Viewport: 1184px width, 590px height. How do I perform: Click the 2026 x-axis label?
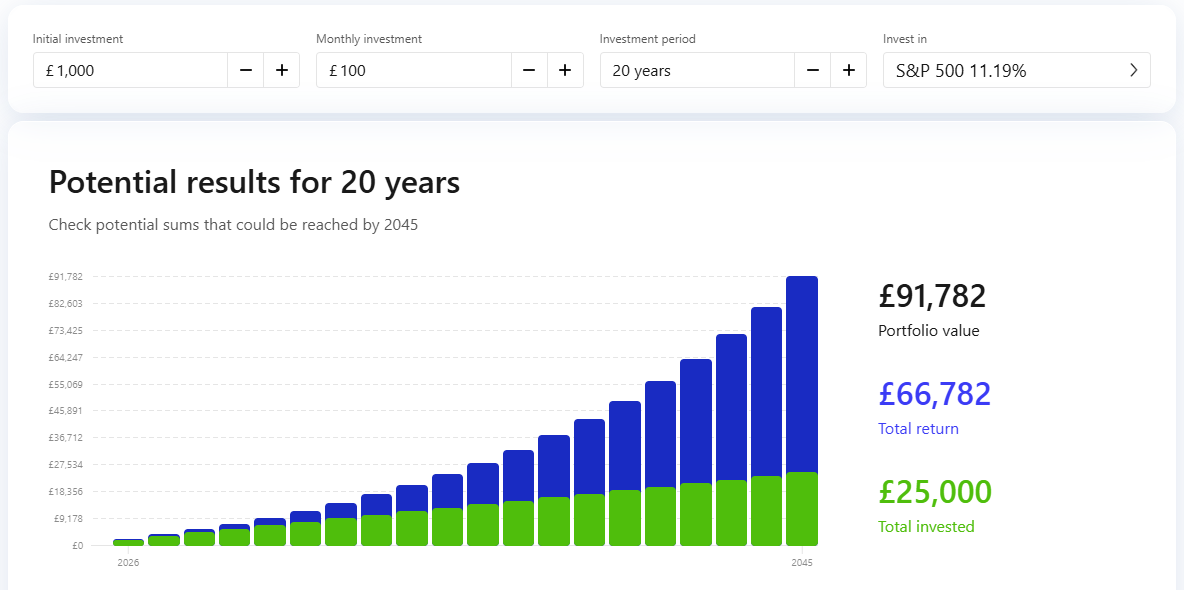[128, 563]
